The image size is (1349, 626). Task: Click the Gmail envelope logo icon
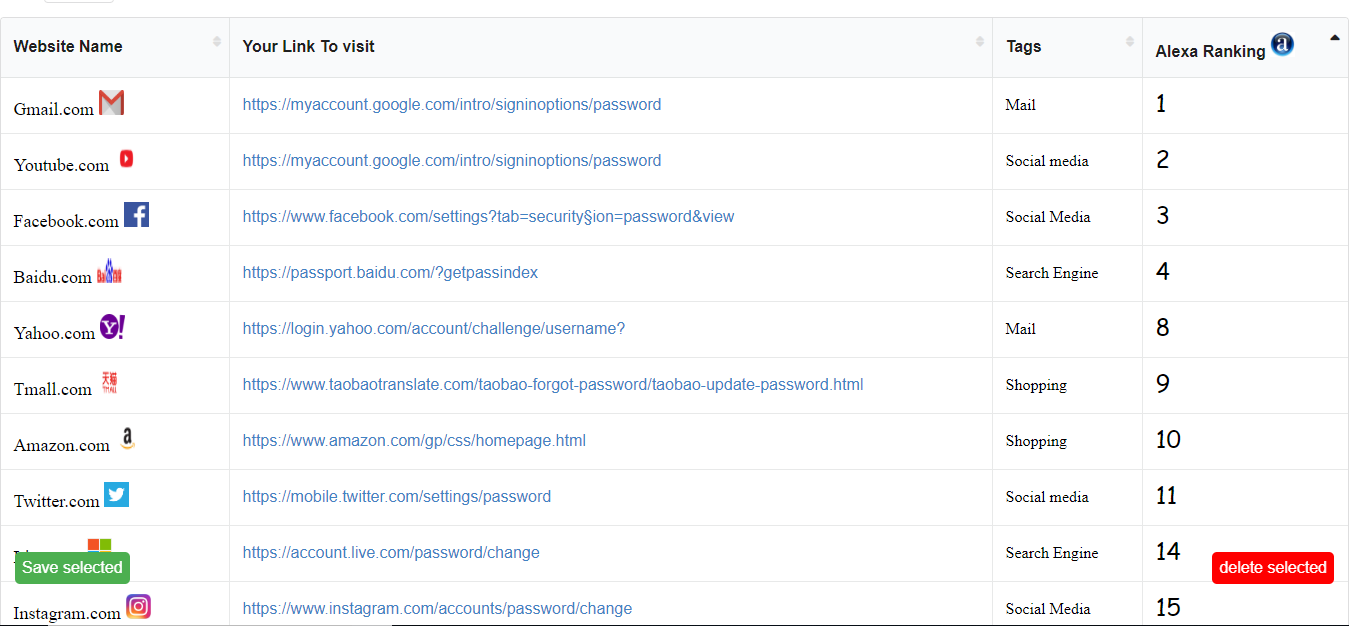pyautogui.click(x=111, y=103)
